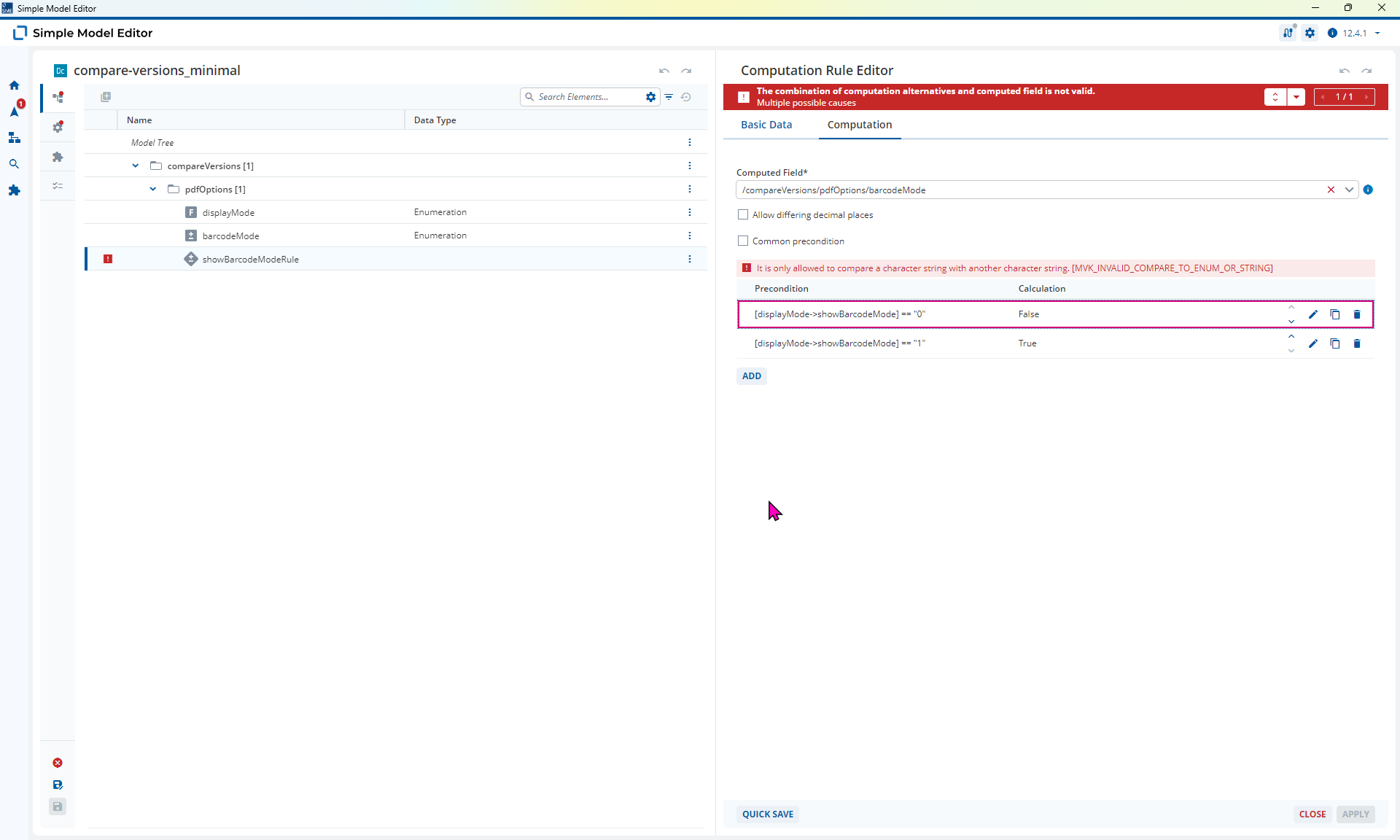The width and height of the screenshot is (1400, 840).
Task: Click the ADD button
Action: (751, 376)
